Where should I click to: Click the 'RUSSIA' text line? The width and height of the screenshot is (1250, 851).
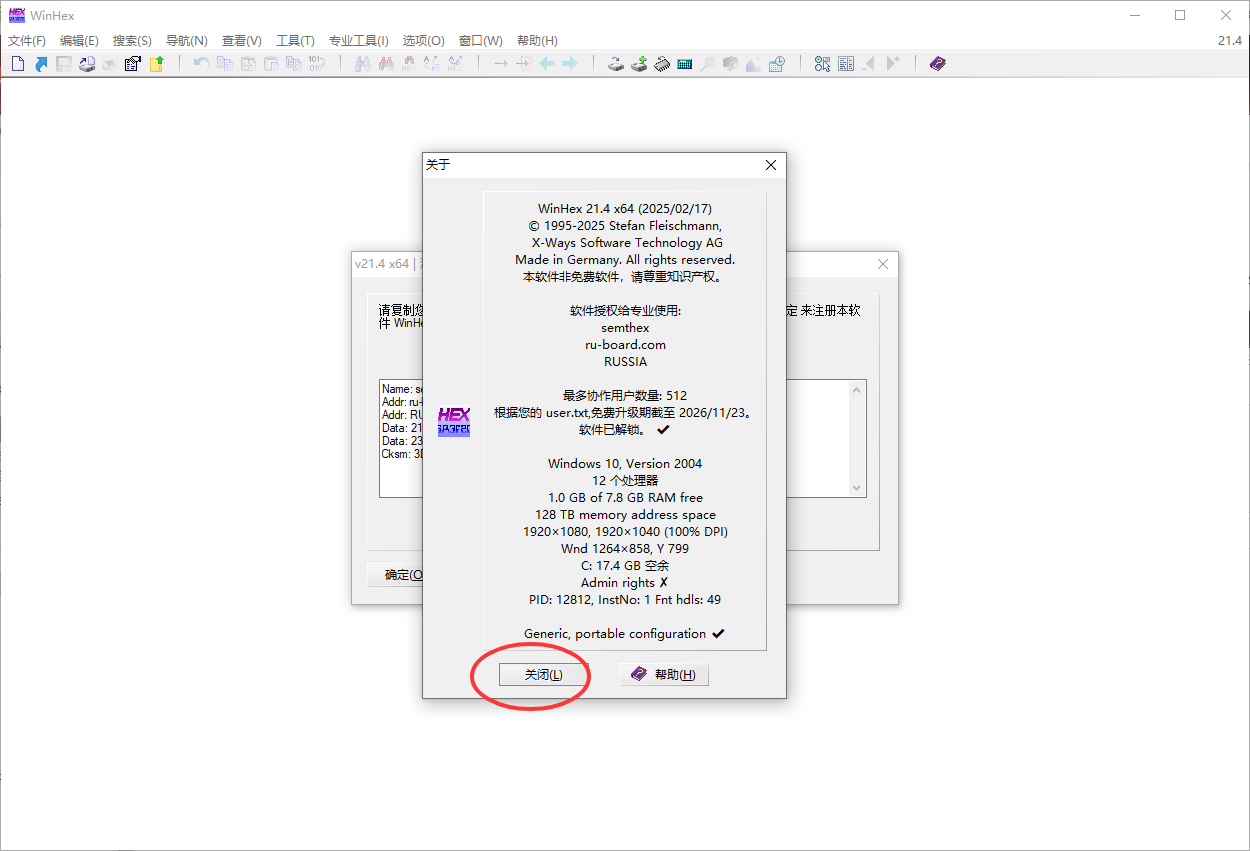(x=625, y=361)
